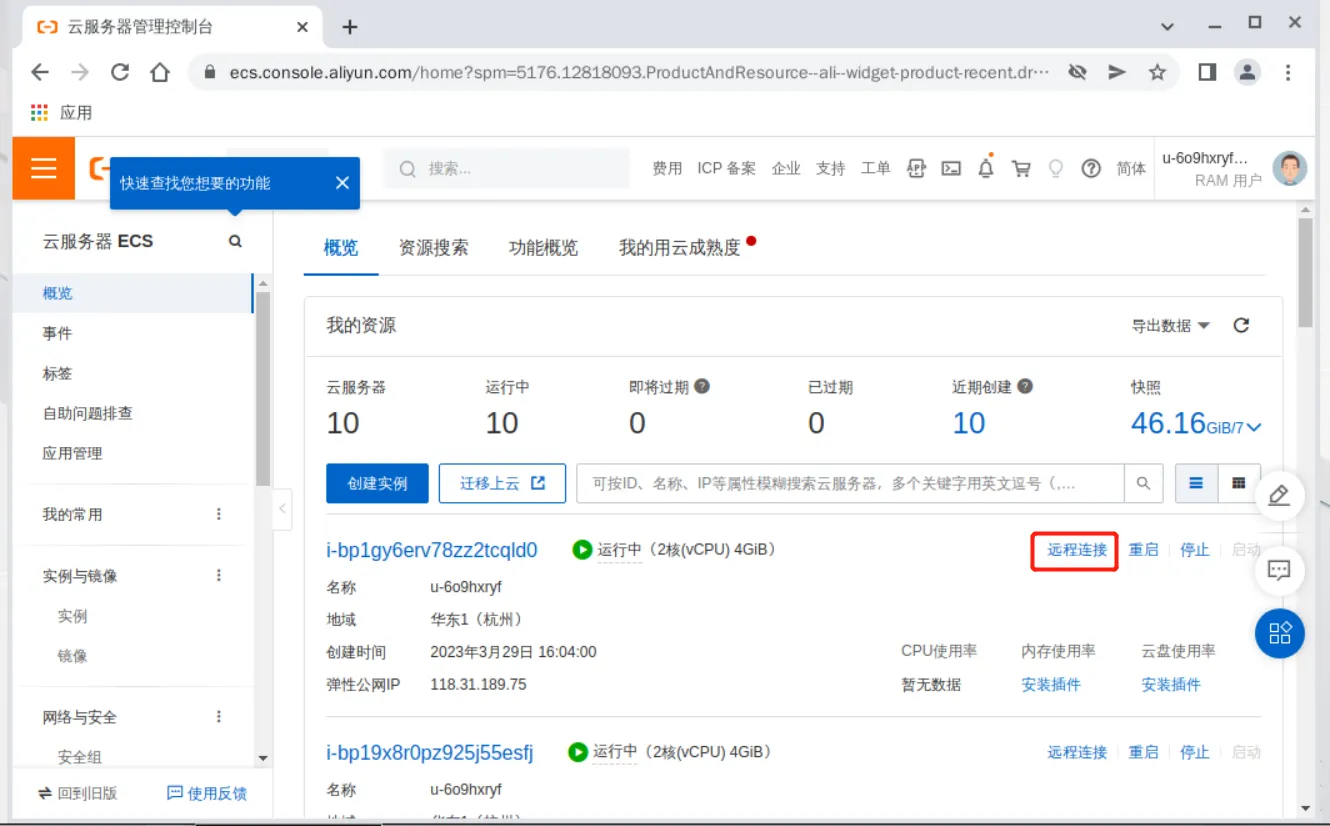
Task: Click 远程连接 for i-bp19x8r0pz925j55esfj
Action: [1077, 752]
